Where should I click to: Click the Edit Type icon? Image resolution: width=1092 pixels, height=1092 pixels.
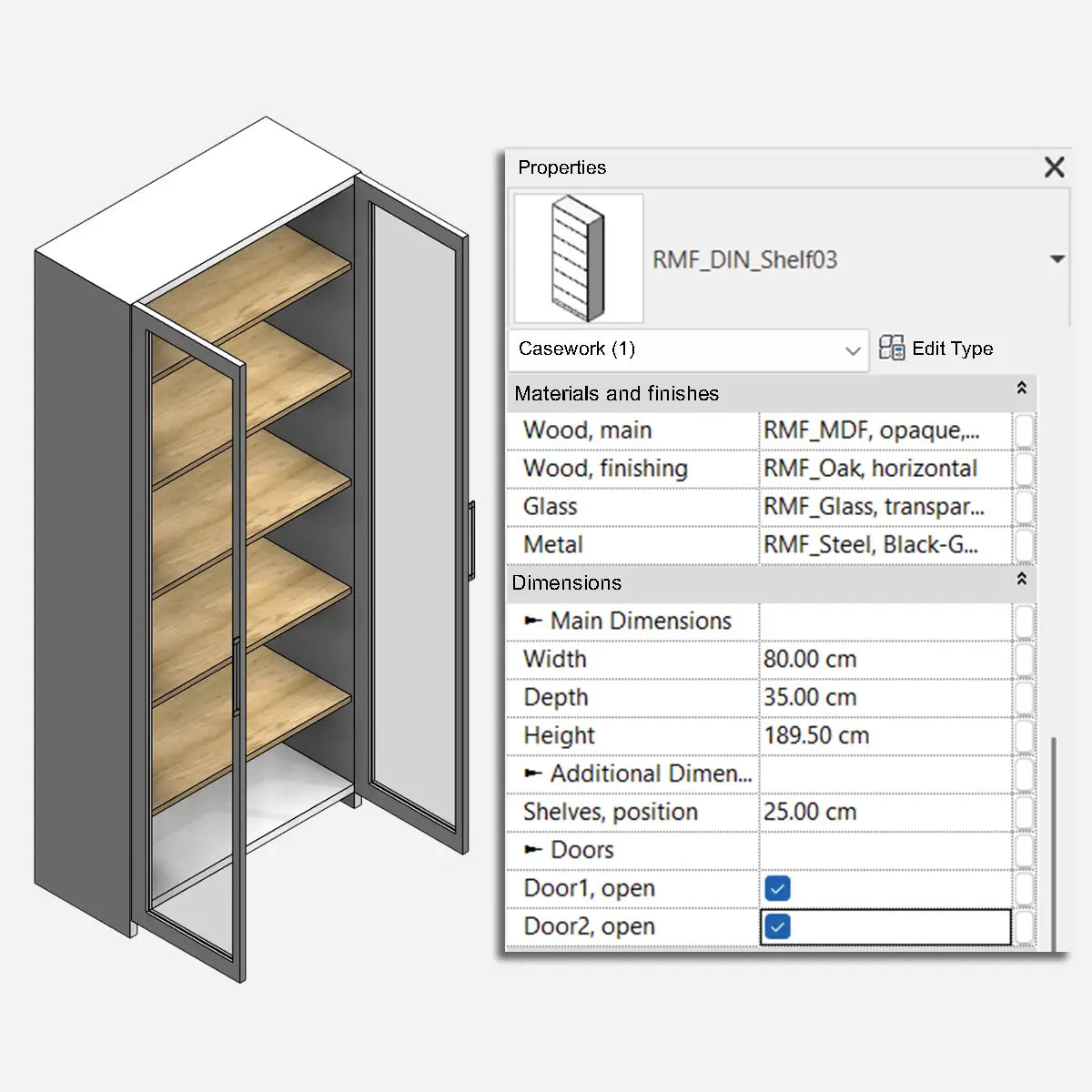[892, 349]
